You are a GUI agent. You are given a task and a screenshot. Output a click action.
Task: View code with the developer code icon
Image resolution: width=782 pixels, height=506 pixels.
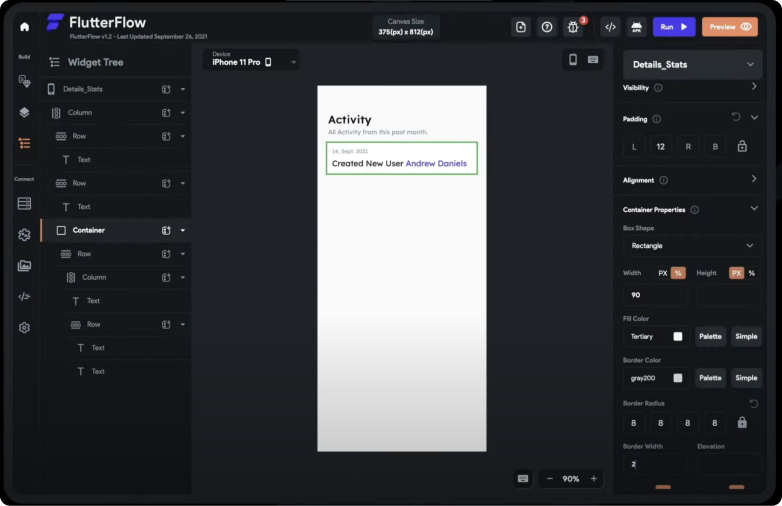[610, 27]
